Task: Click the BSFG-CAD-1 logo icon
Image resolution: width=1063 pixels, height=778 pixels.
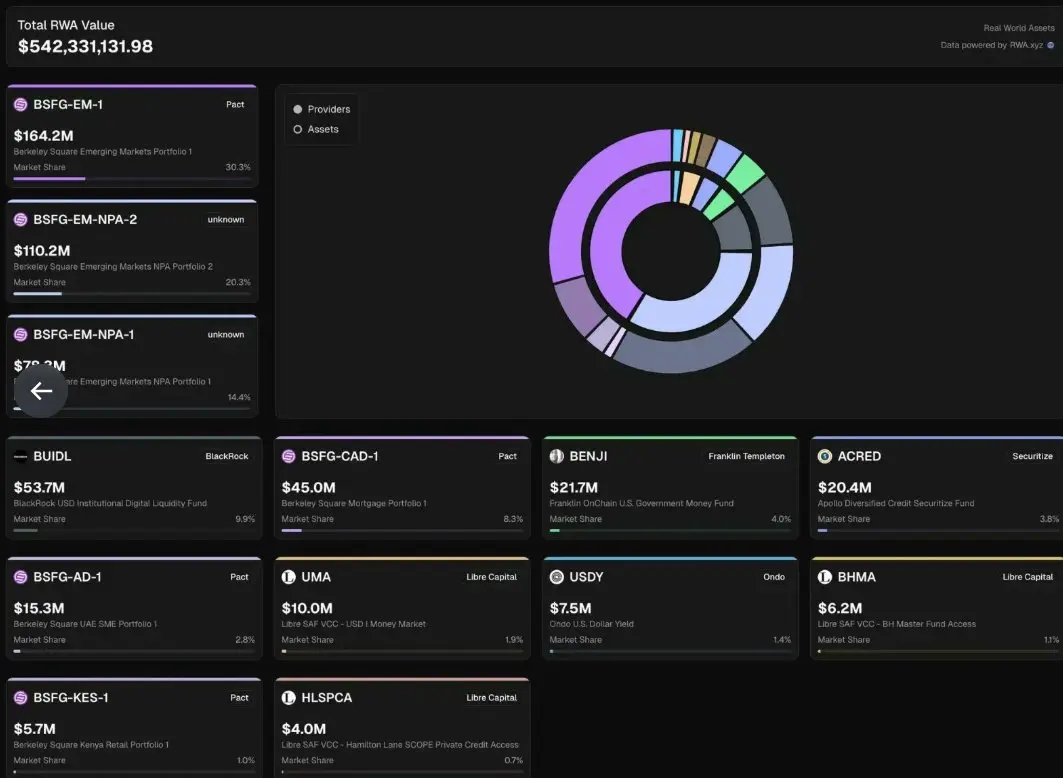Action: [288, 456]
